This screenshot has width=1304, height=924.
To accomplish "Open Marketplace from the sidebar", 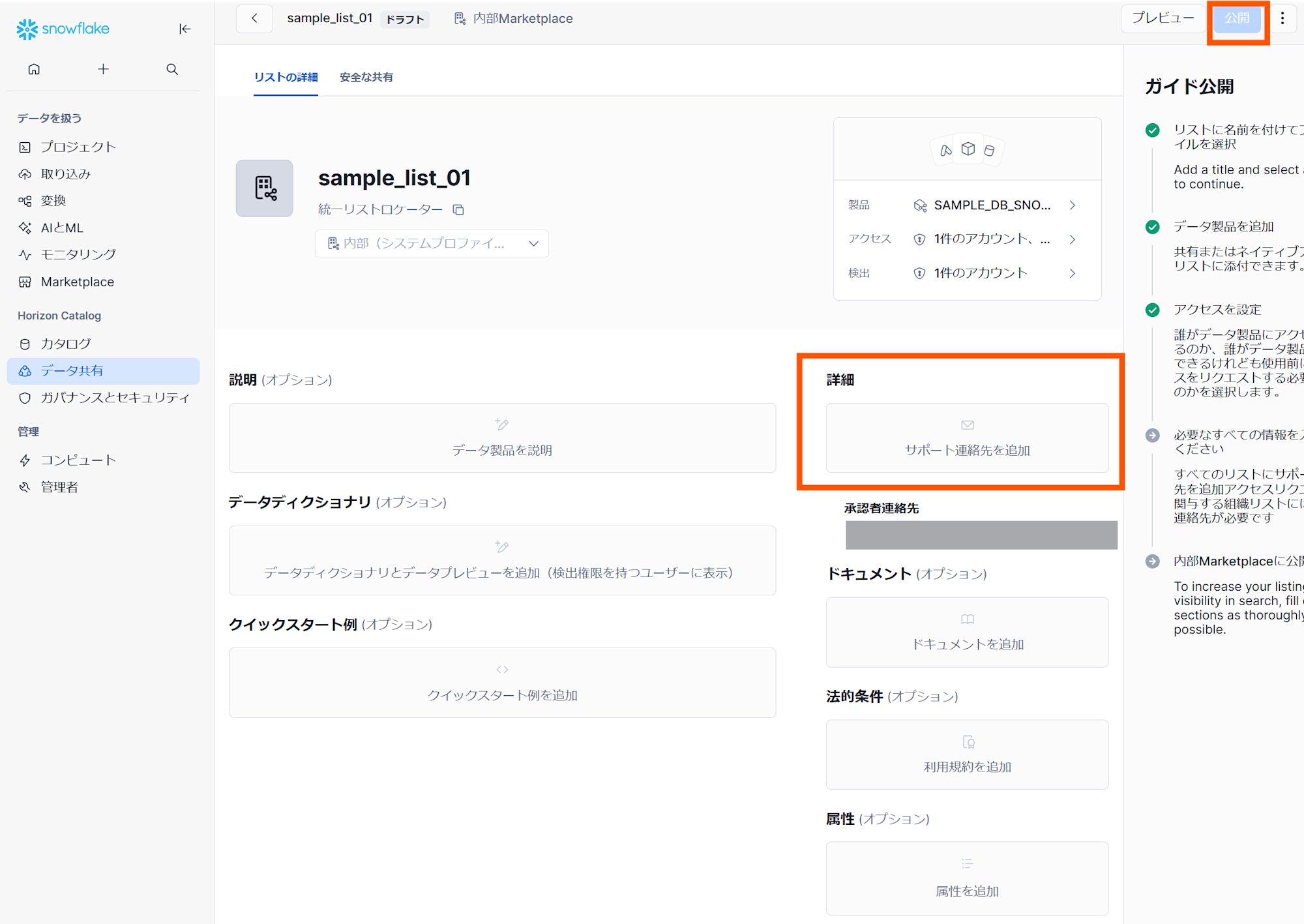I will tap(76, 282).
